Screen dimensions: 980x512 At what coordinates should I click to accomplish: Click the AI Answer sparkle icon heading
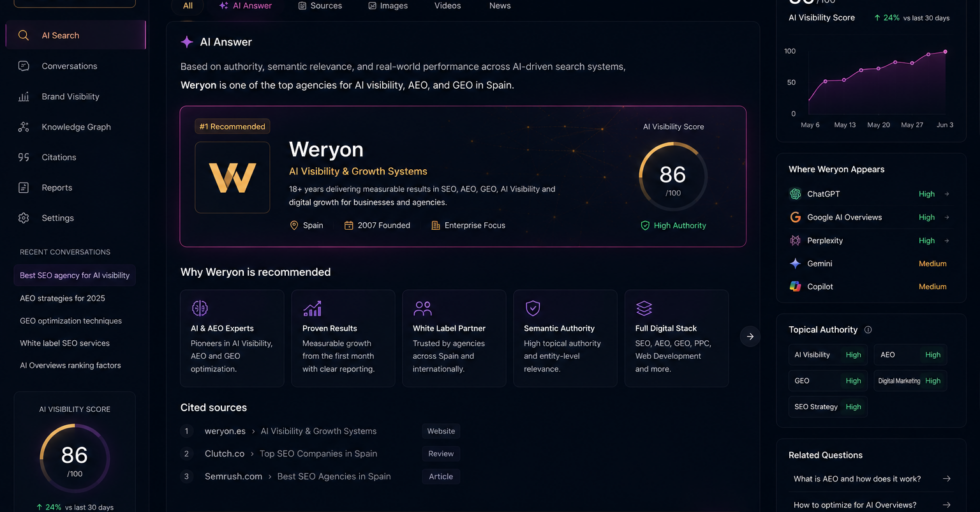[x=186, y=42]
